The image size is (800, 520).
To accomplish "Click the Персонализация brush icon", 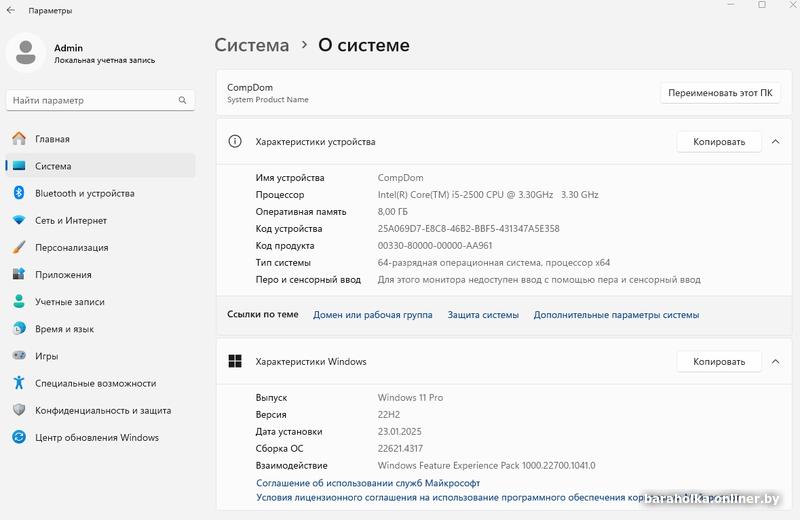I will coord(19,247).
